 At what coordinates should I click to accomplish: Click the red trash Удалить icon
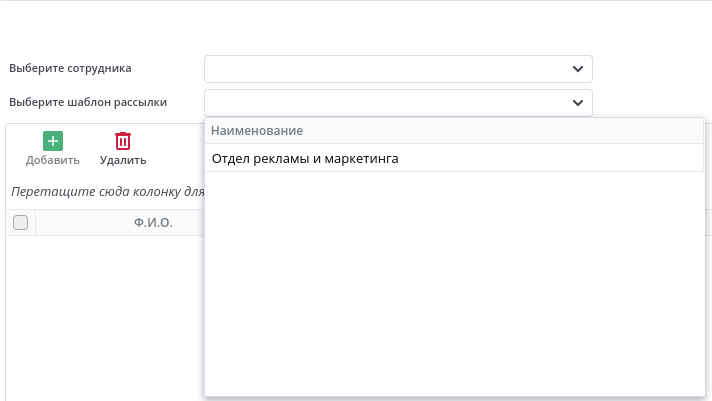123,141
